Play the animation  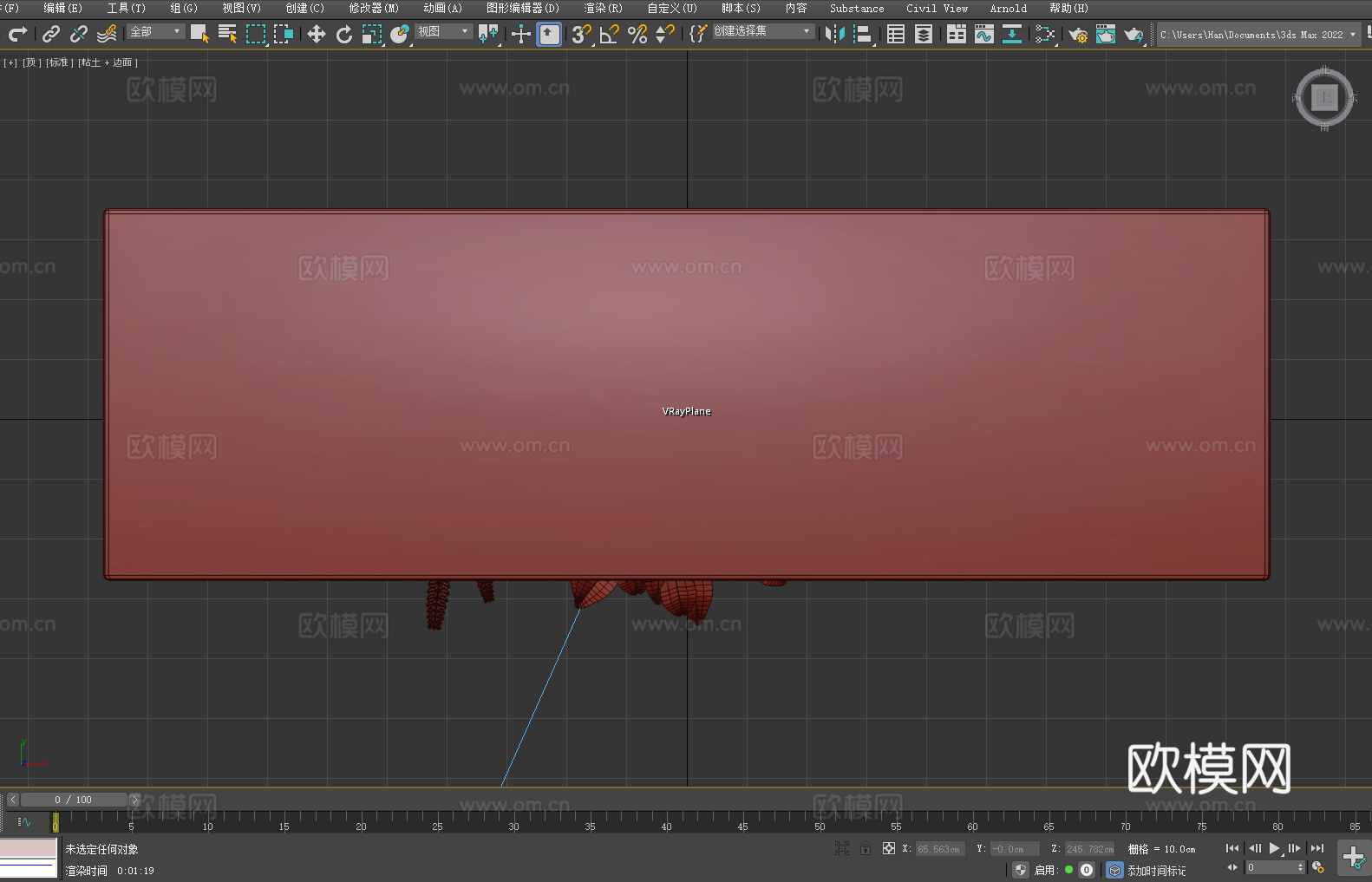pos(1275,848)
